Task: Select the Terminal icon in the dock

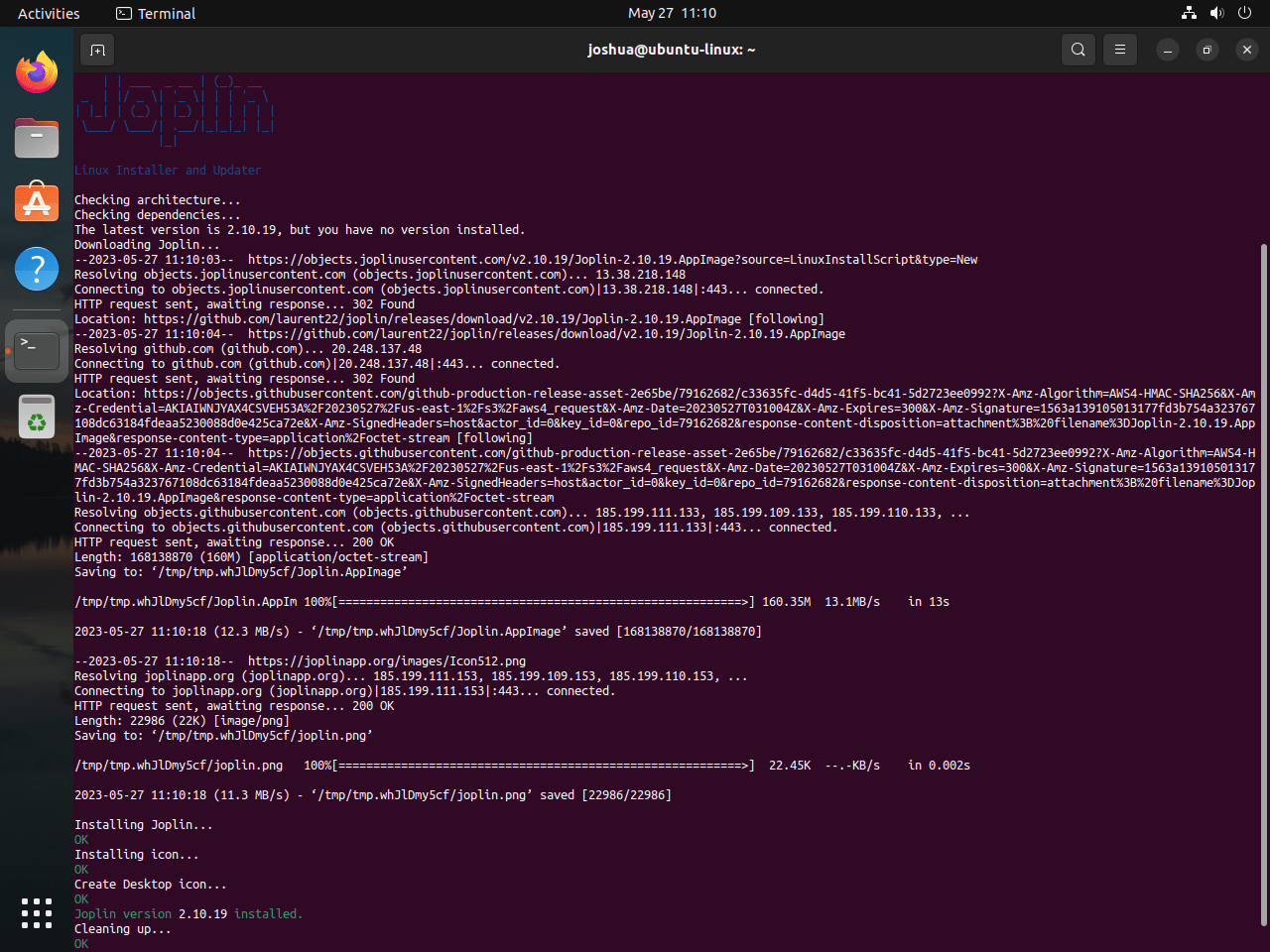Action: 37,351
